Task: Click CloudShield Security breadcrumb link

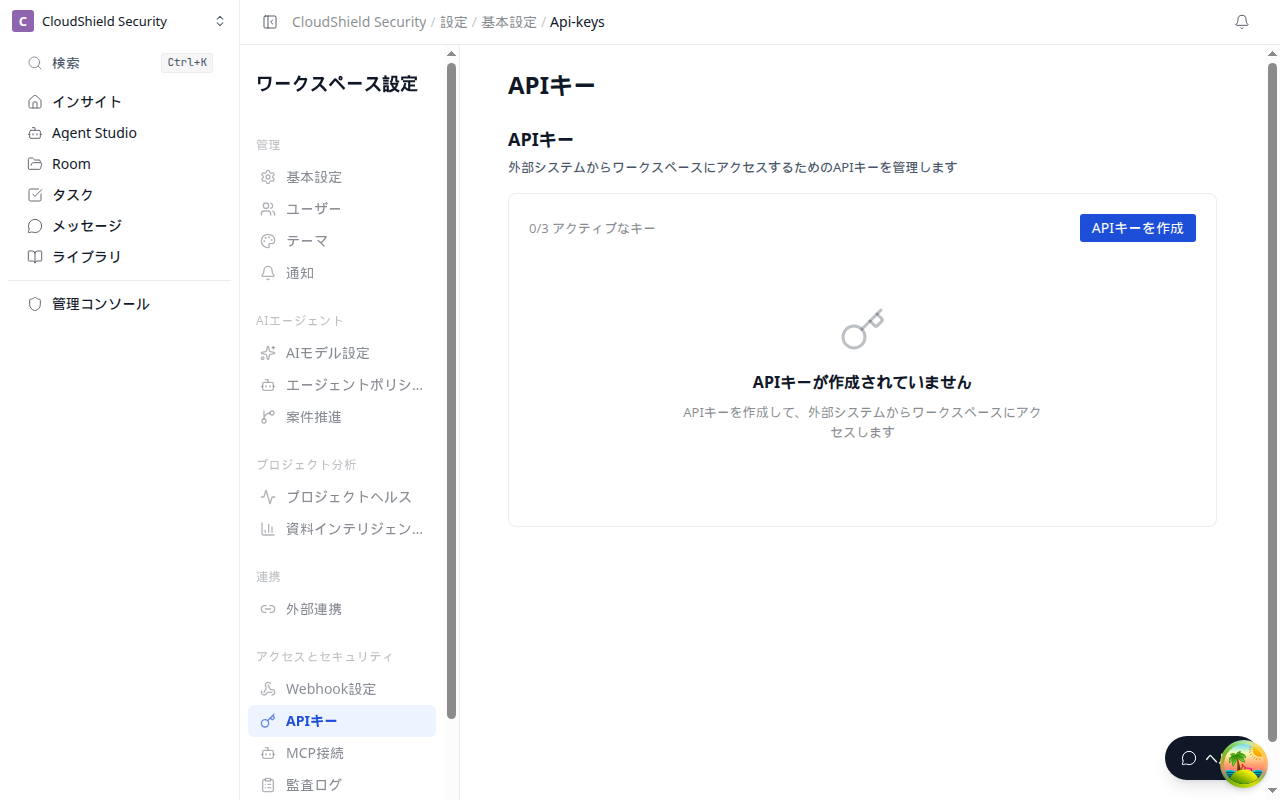Action: click(x=359, y=22)
